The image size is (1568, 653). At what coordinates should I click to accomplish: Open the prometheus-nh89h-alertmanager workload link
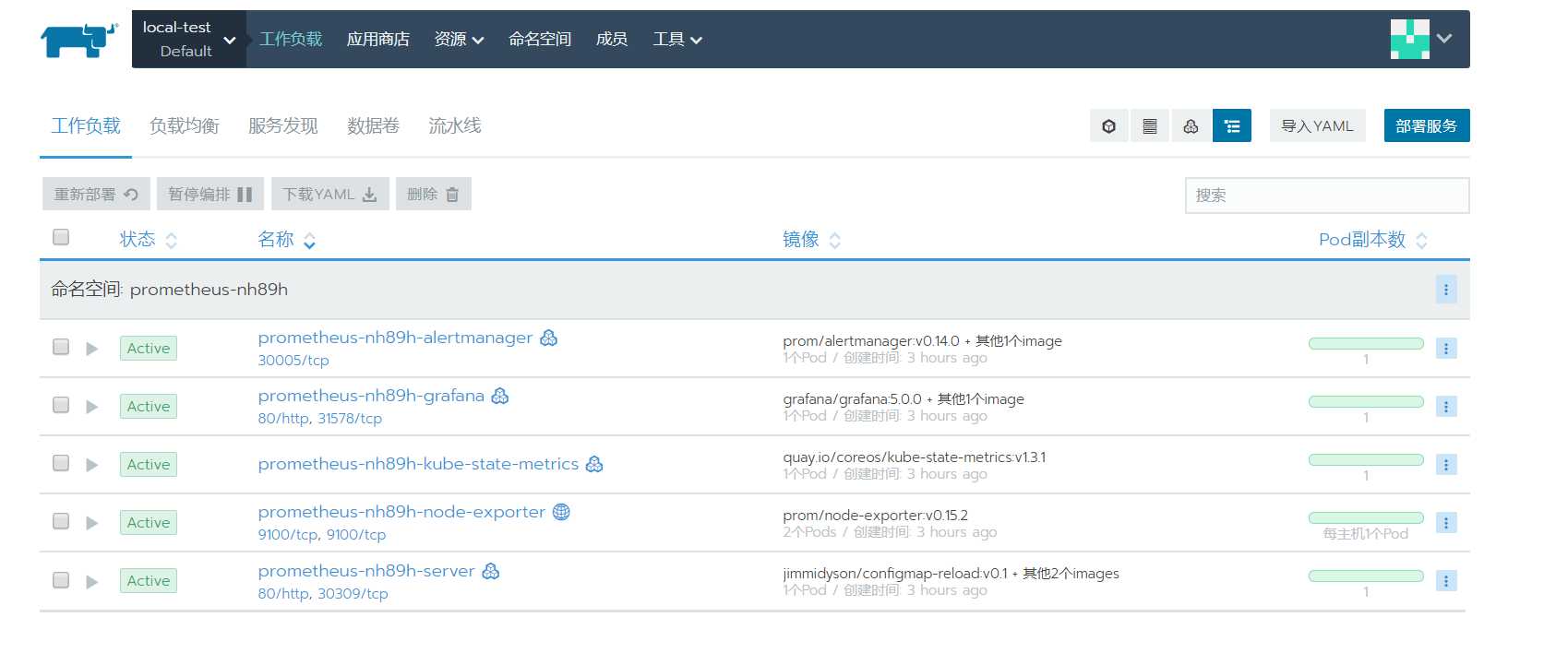395,338
